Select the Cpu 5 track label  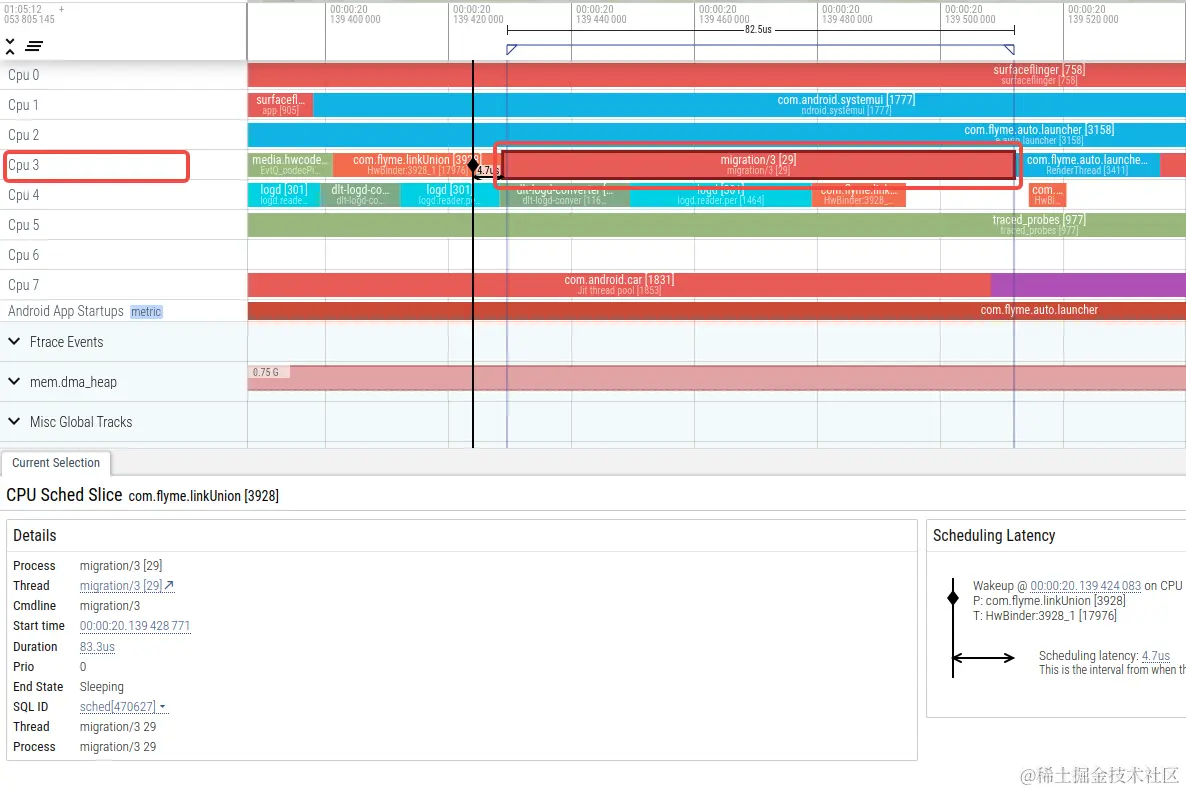[23, 225]
